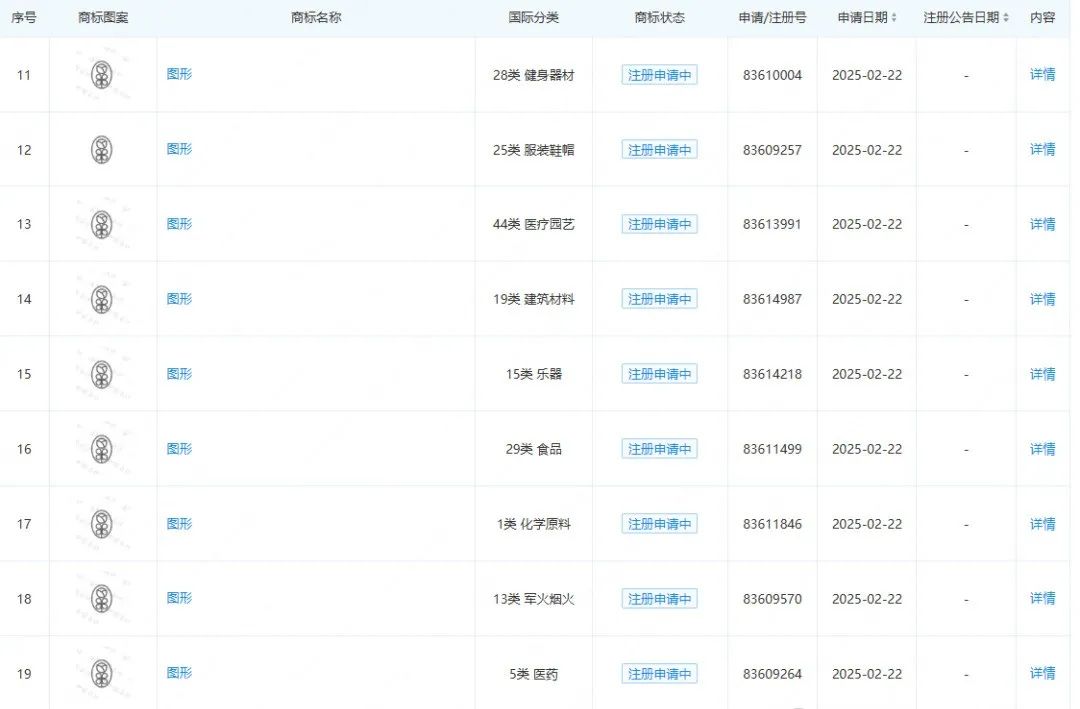Select registration number 83614987
This screenshot has width=1080, height=709.
click(x=772, y=300)
